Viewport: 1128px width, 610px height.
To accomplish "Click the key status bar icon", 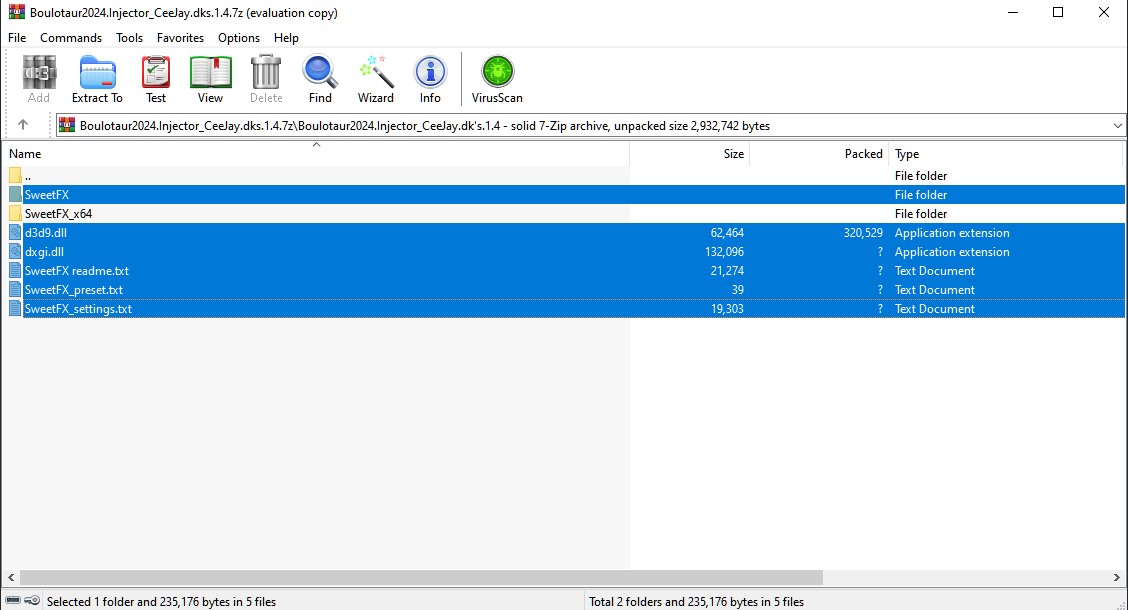I will pyautogui.click(x=32, y=601).
